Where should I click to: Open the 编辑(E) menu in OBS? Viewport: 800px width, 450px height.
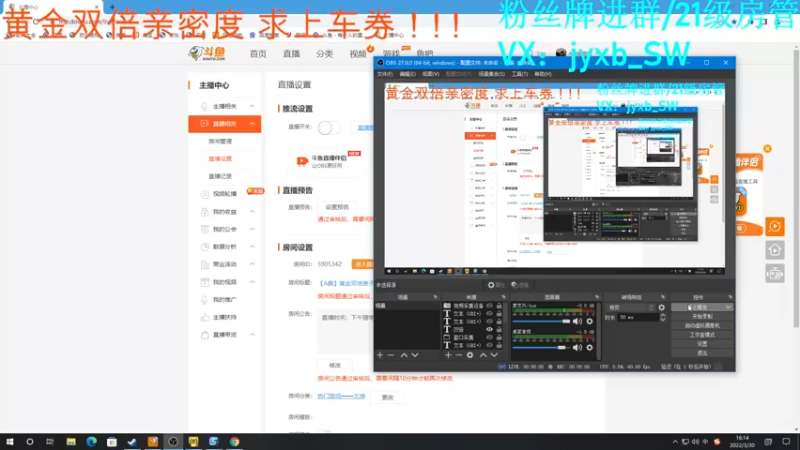(407, 74)
